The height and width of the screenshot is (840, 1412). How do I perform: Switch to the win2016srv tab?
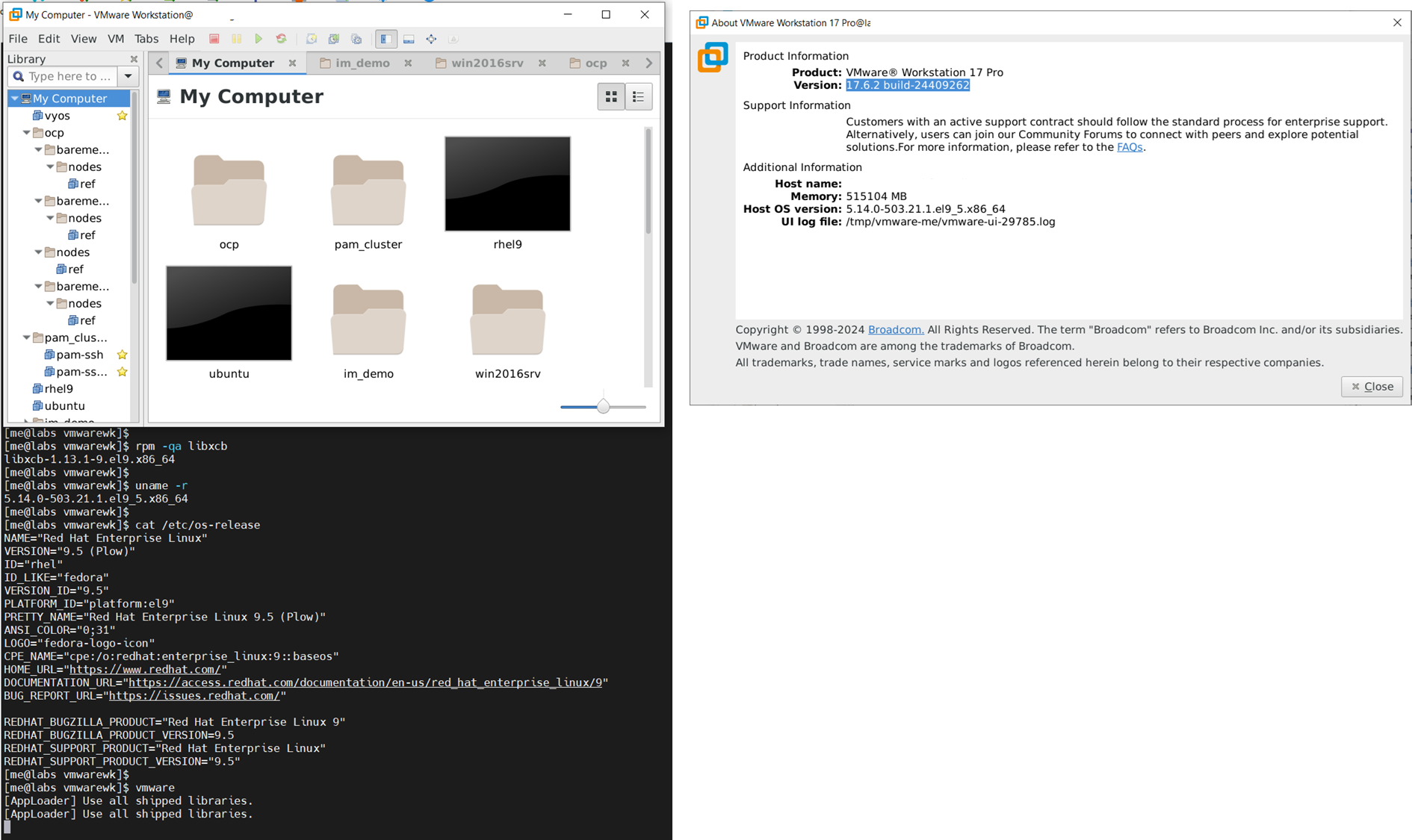(487, 63)
